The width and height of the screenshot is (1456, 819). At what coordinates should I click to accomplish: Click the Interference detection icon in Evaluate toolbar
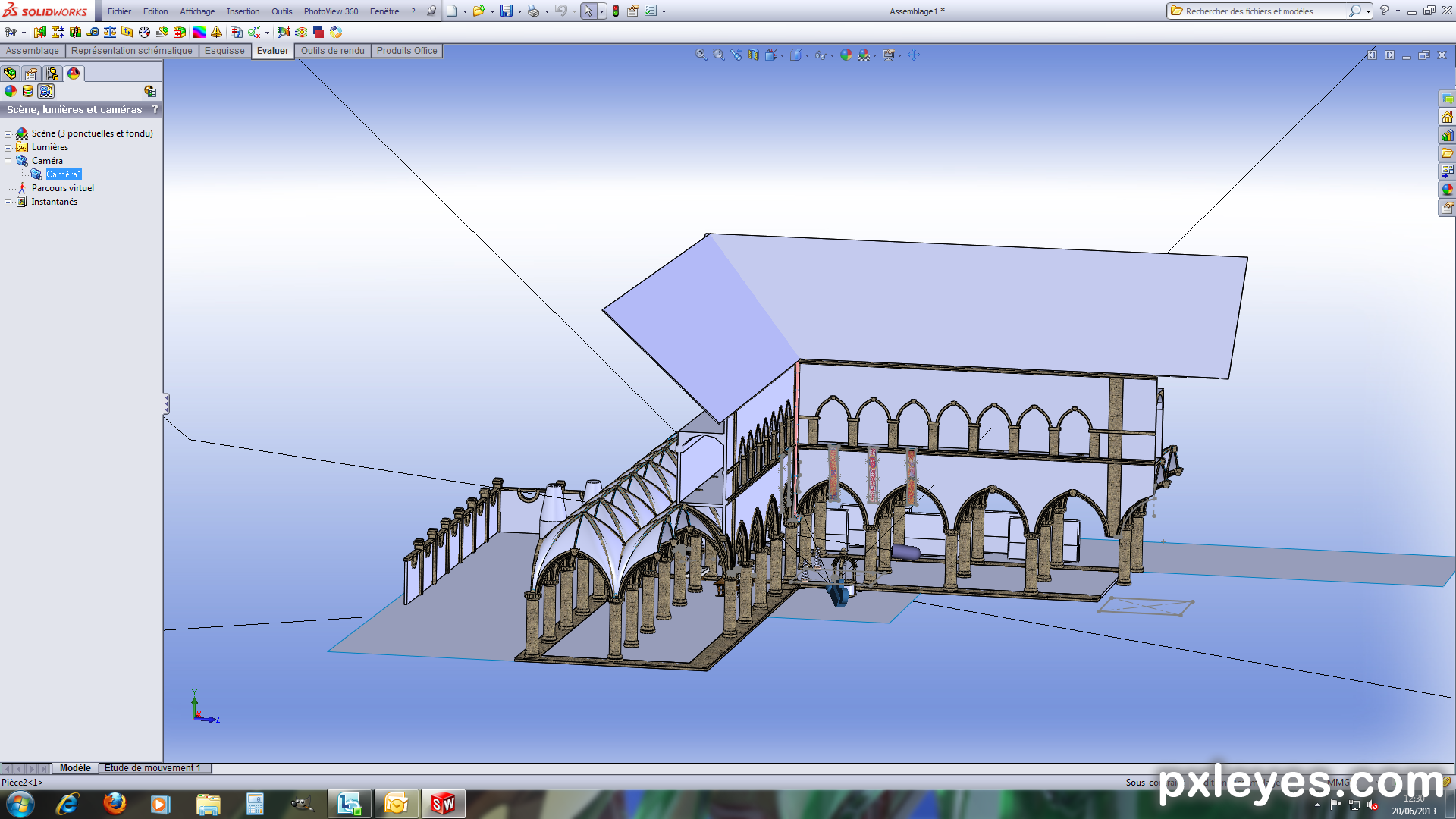[40, 32]
